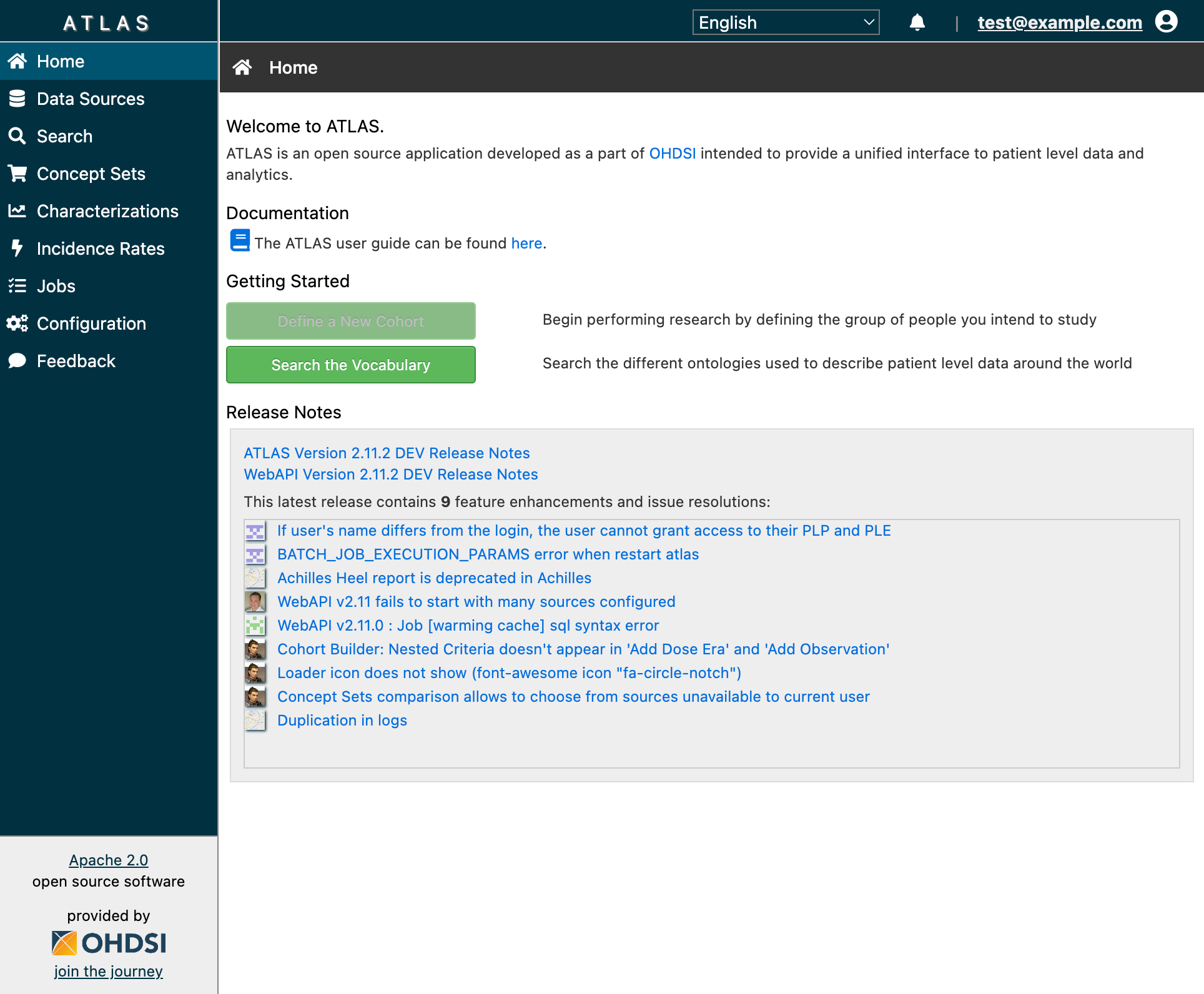1204x994 pixels.
Task: Click the Characterizations chart icon
Action: 17,211
